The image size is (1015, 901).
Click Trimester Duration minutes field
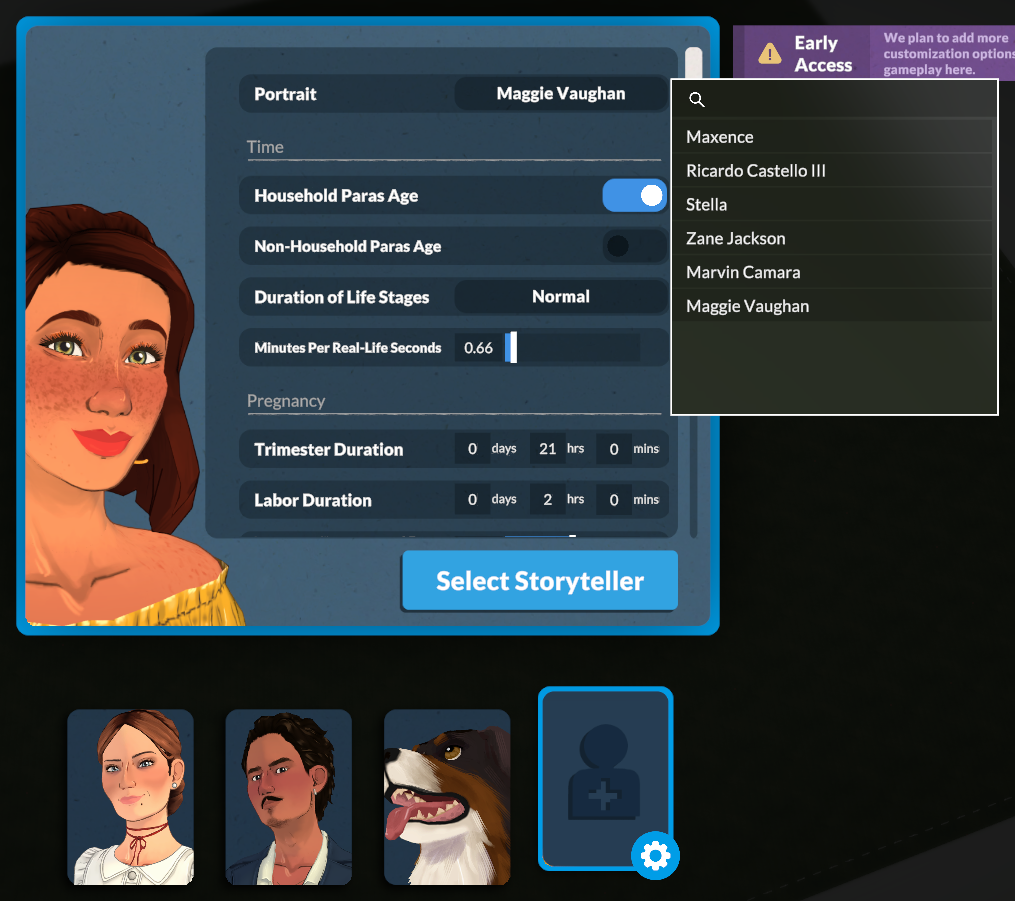[x=614, y=449]
